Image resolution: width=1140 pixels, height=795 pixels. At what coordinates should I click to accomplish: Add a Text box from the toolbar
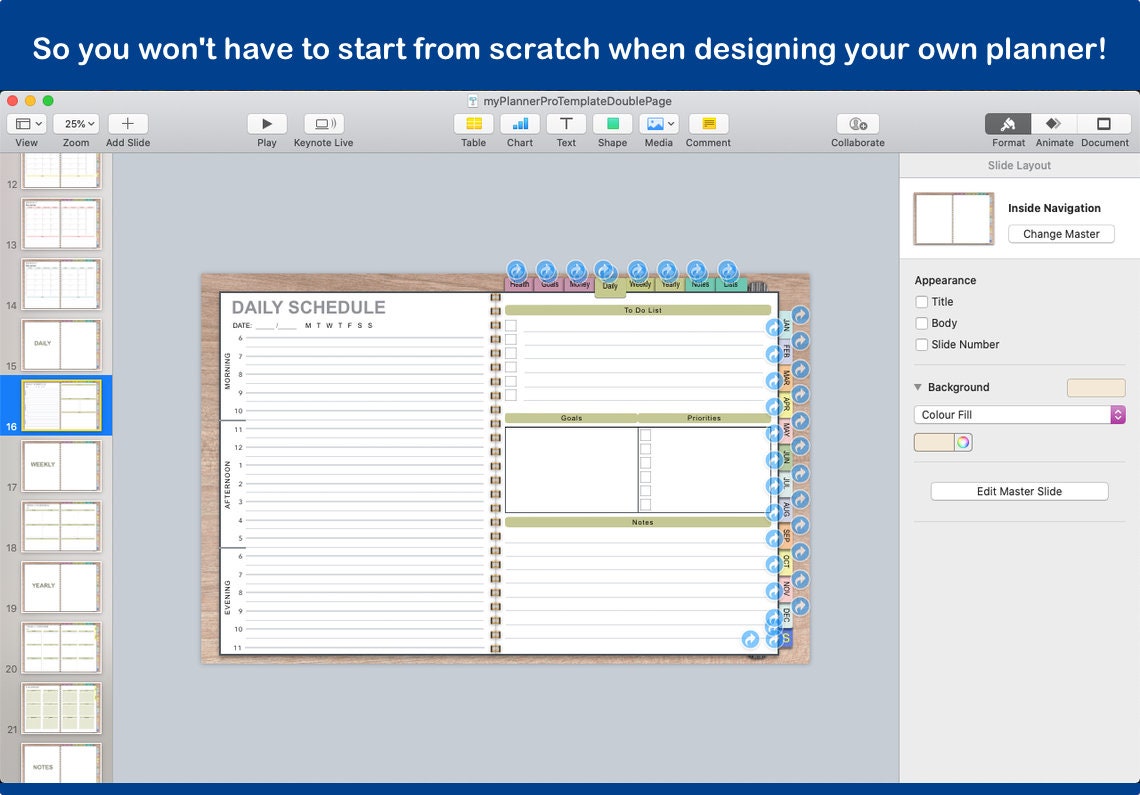[x=566, y=125]
